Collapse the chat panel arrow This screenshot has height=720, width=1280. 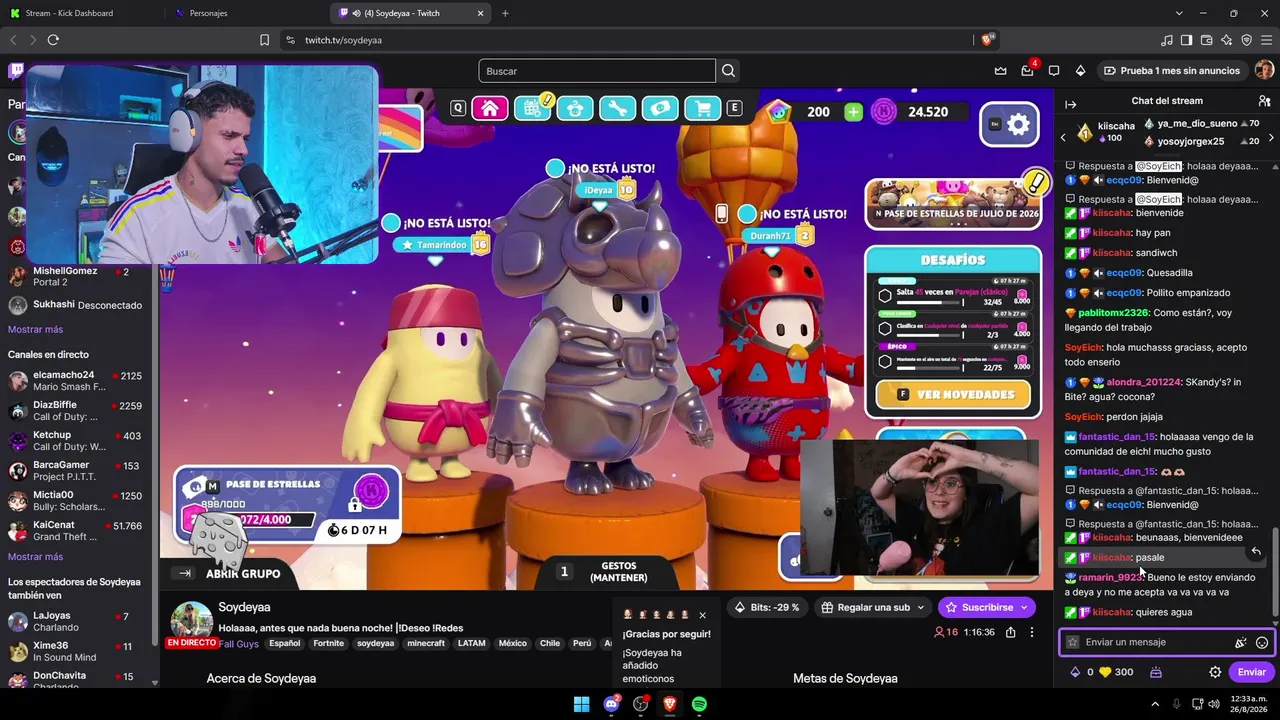1070,104
